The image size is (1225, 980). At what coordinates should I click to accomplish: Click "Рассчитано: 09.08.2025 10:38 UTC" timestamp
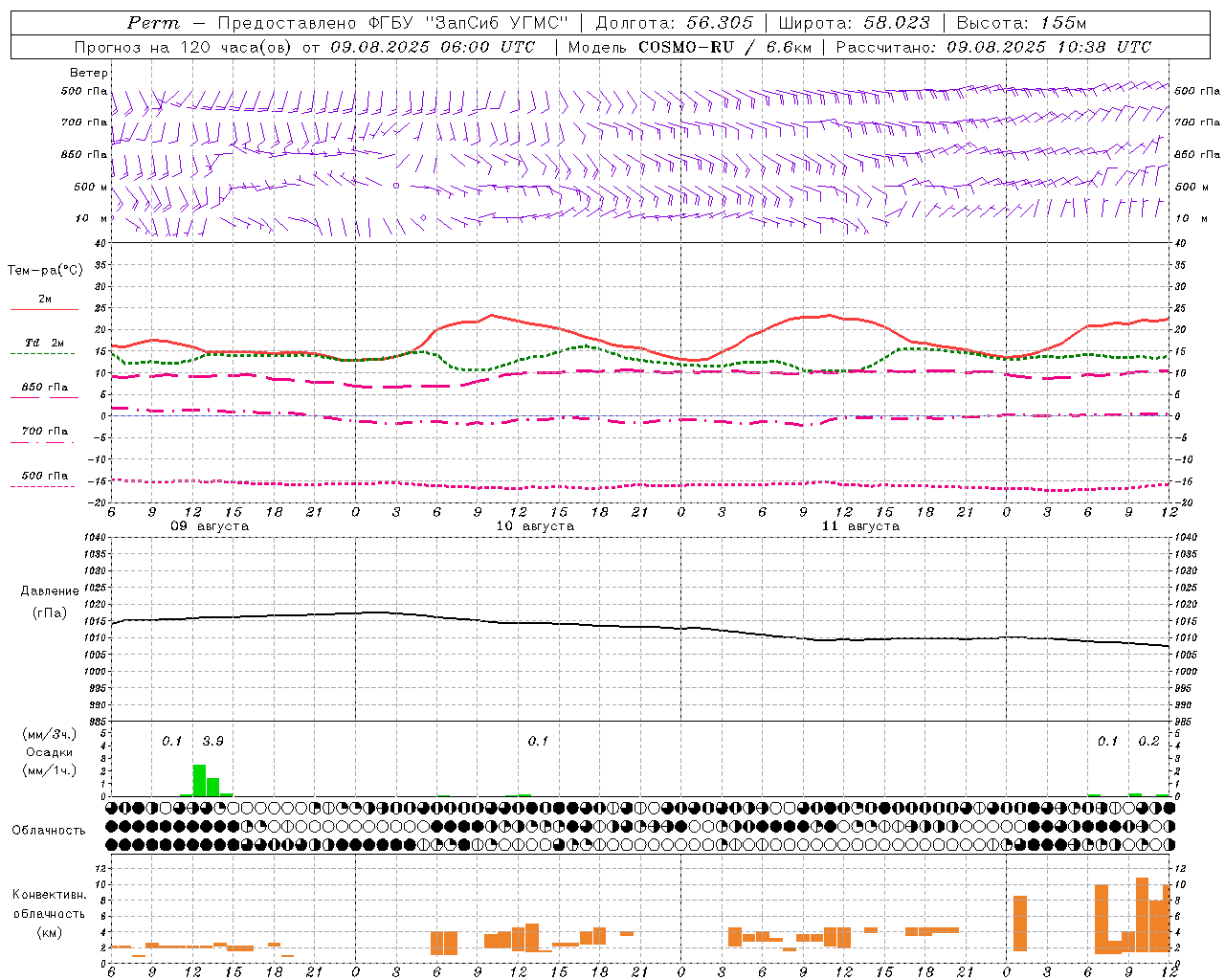pyautogui.click(x=993, y=47)
